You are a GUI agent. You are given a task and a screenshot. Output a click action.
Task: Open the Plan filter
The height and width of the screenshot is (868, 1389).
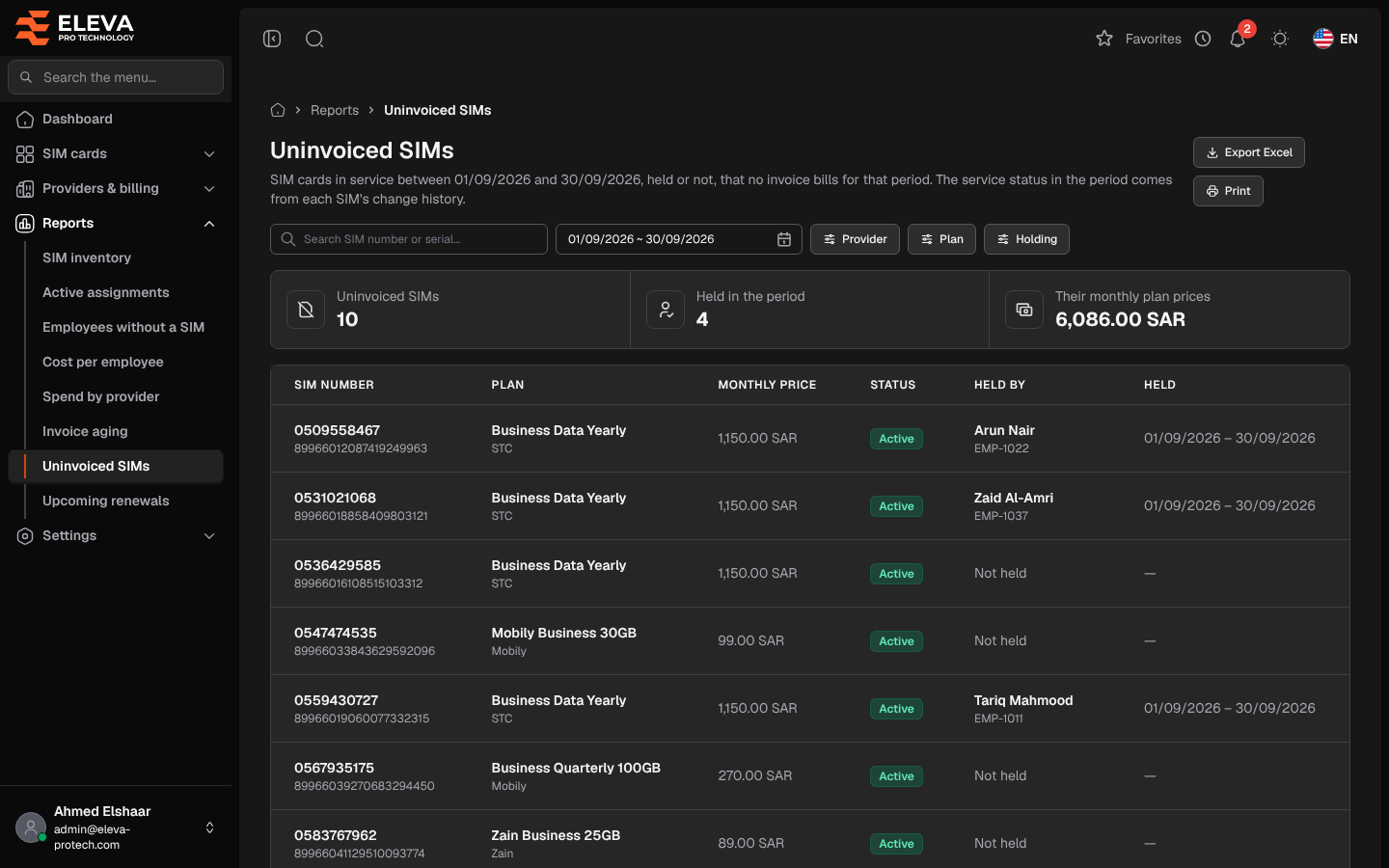pos(941,239)
